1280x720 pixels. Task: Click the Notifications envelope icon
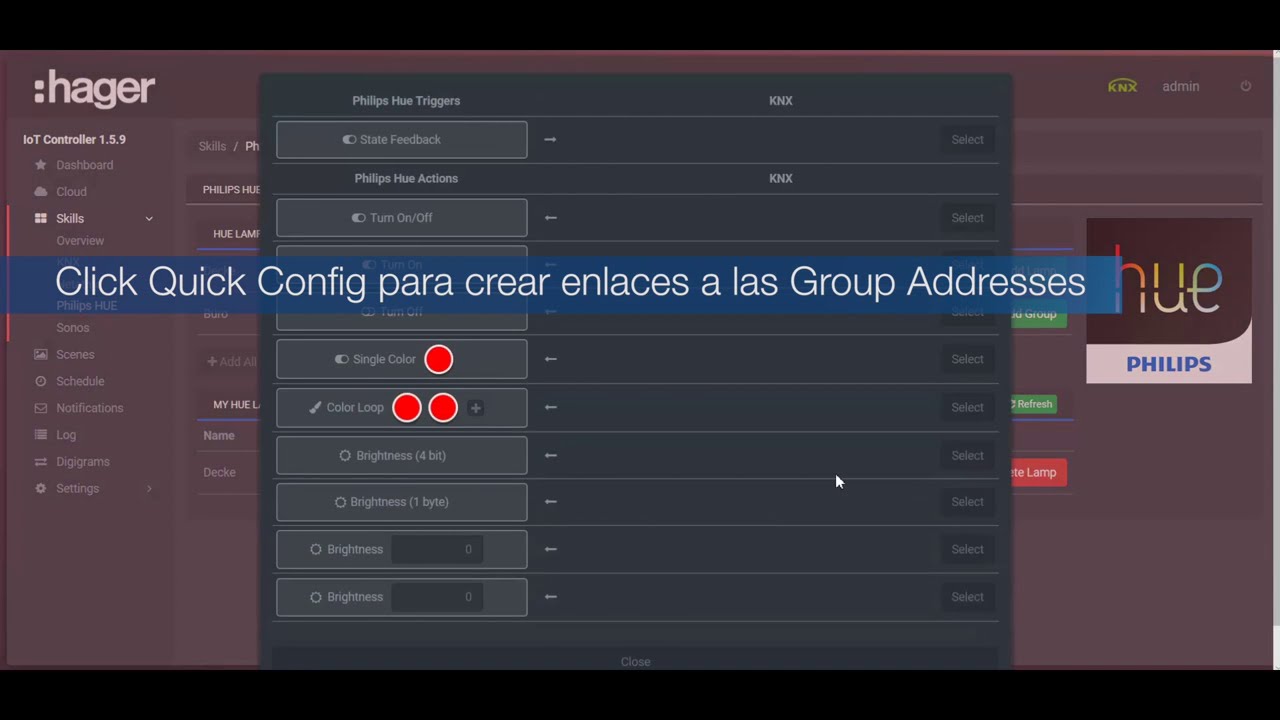pyautogui.click(x=40, y=408)
